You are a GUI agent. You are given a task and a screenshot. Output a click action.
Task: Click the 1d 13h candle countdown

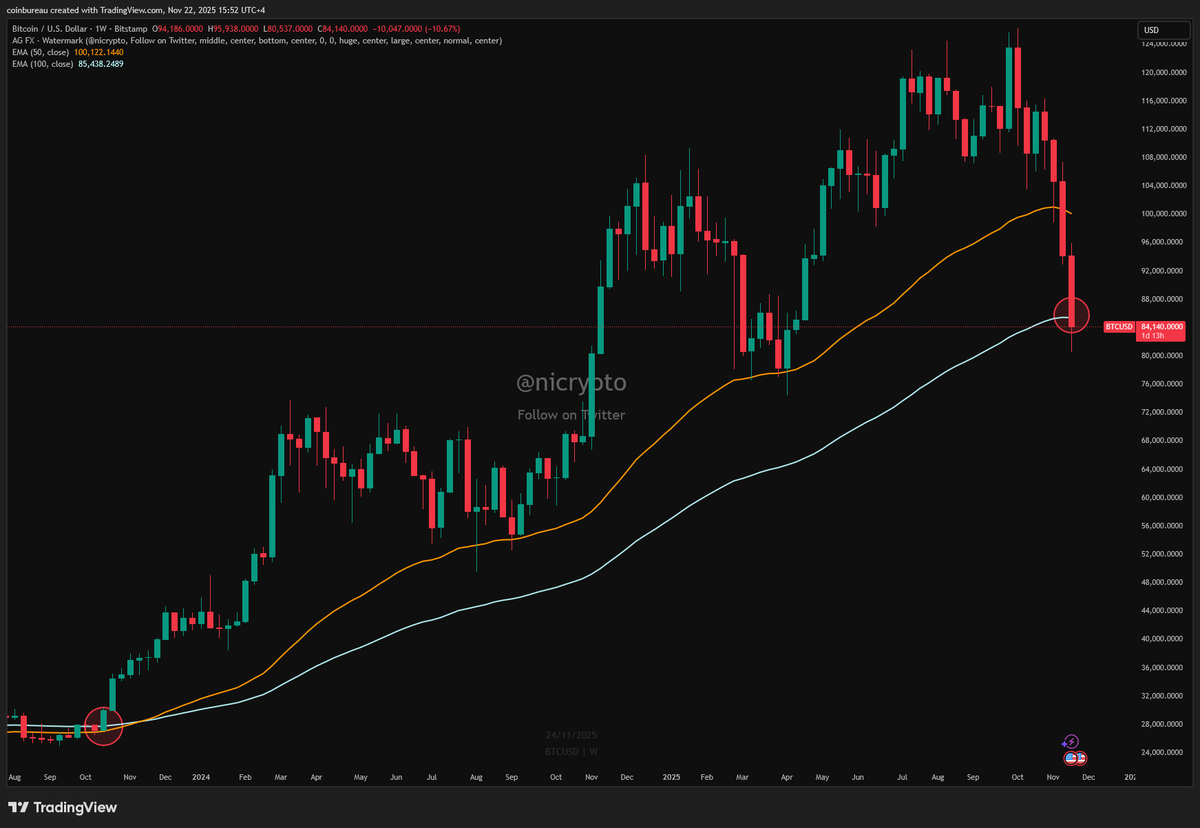[x=1151, y=337]
